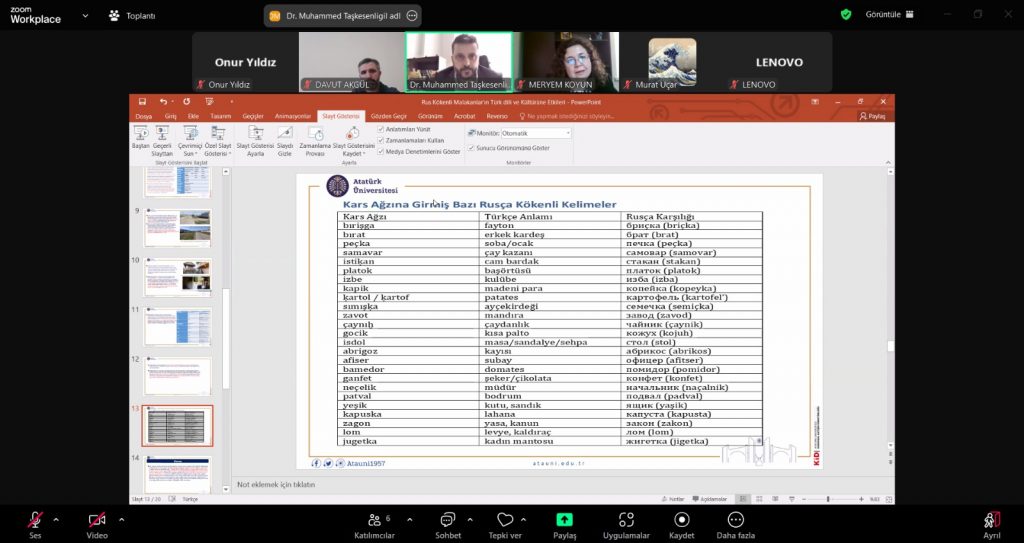The image size is (1024, 543).
Task: Switch to Normal view in status bar
Action: click(743, 499)
